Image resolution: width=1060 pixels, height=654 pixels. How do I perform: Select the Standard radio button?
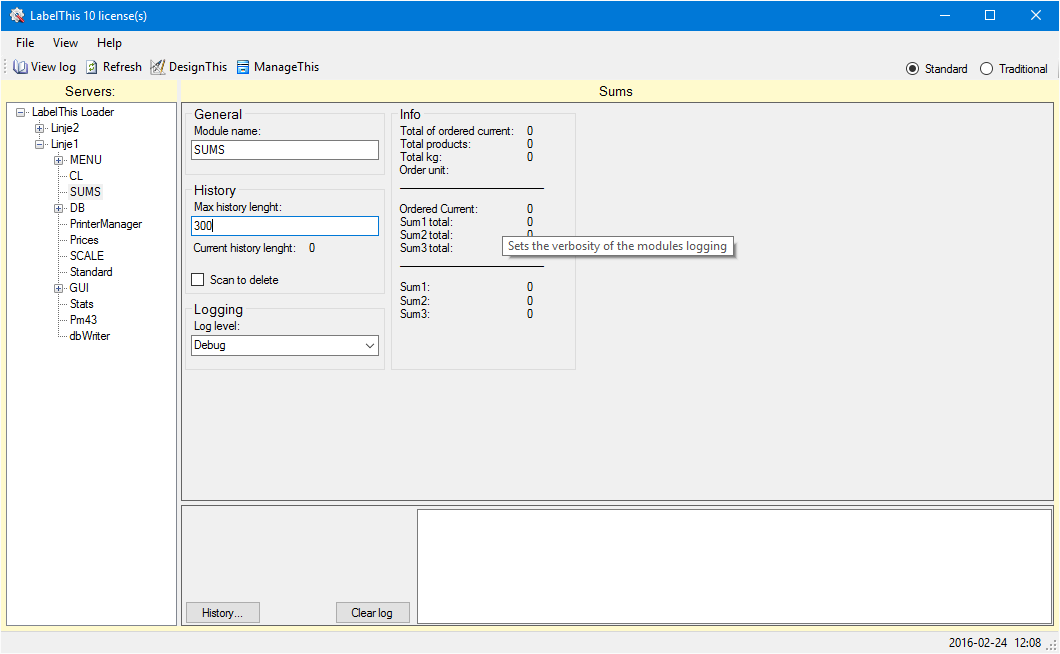tap(912, 69)
